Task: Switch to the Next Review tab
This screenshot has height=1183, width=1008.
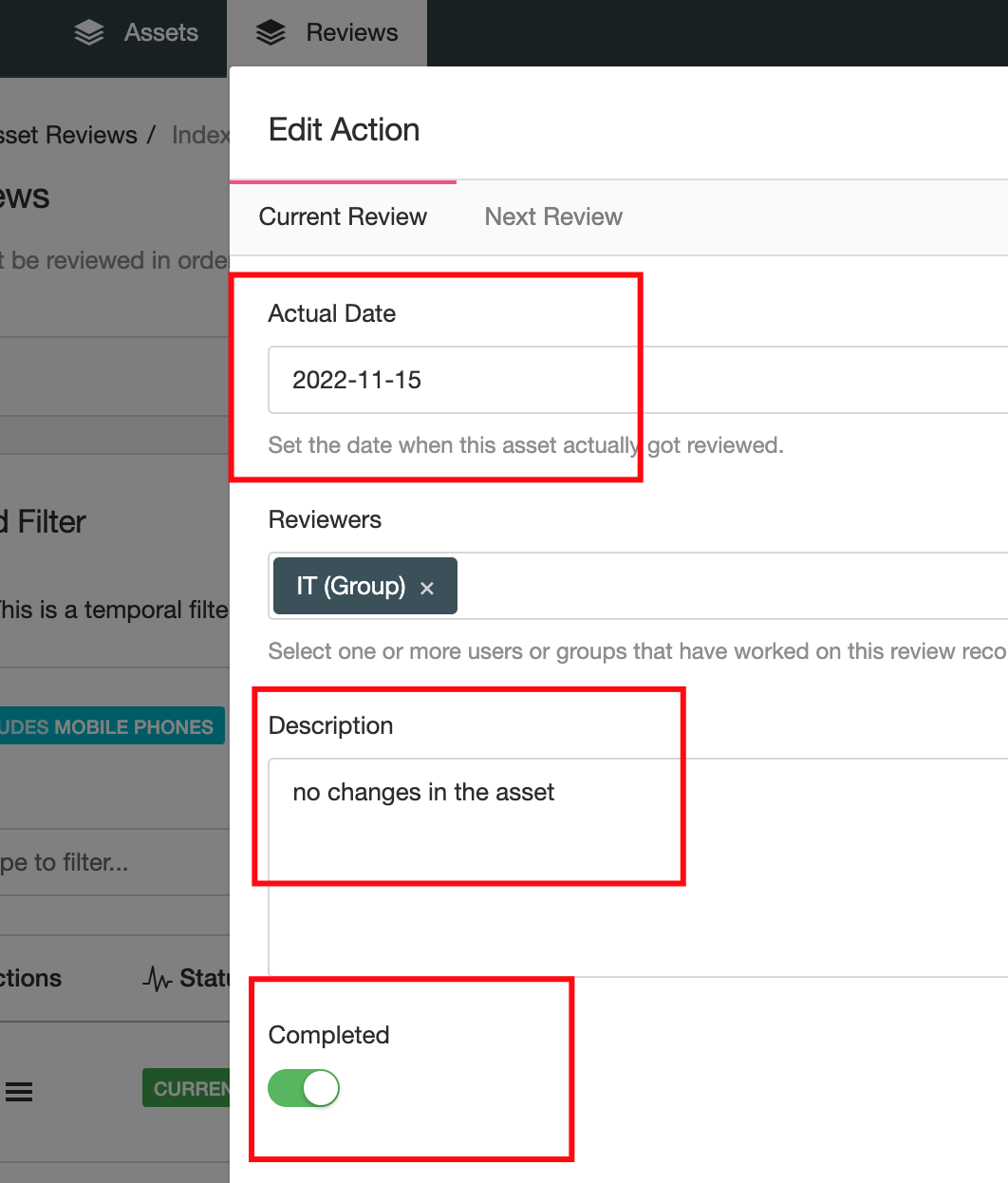Action: 553,216
